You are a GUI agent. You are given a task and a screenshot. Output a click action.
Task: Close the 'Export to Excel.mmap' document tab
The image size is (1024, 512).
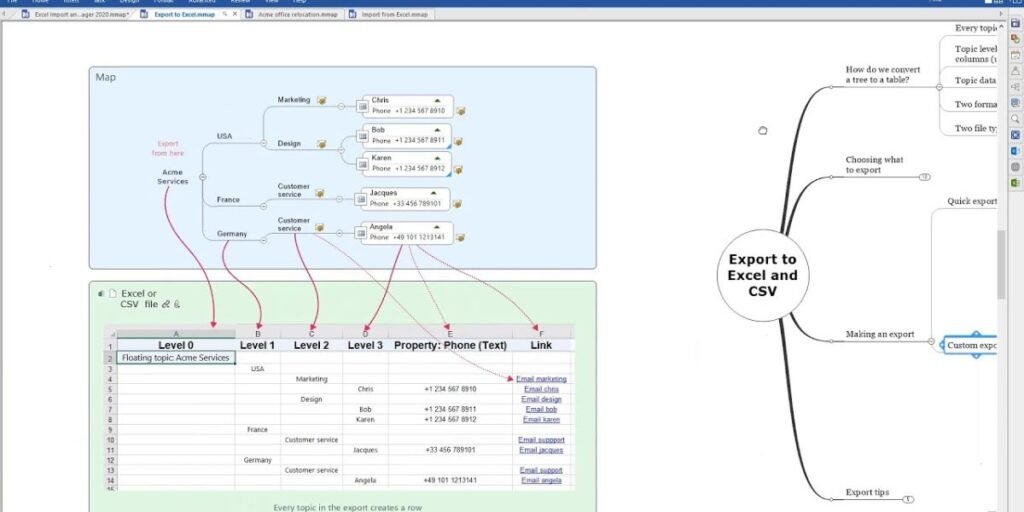235,14
